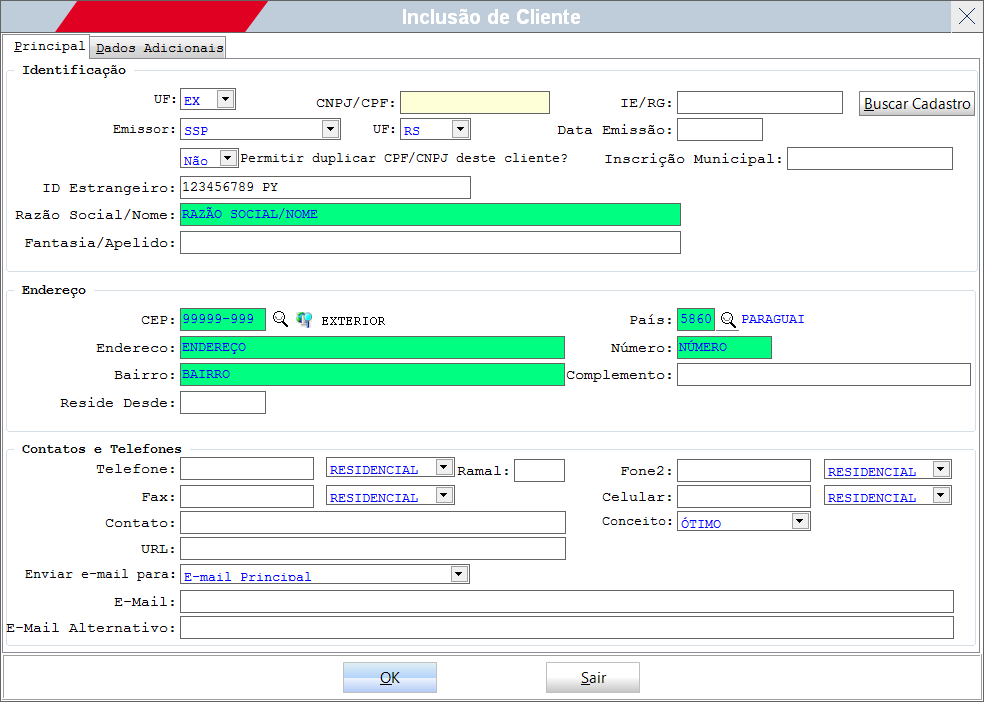The height and width of the screenshot is (702, 984).
Task: Click the IE/RG input field
Action: [759, 102]
